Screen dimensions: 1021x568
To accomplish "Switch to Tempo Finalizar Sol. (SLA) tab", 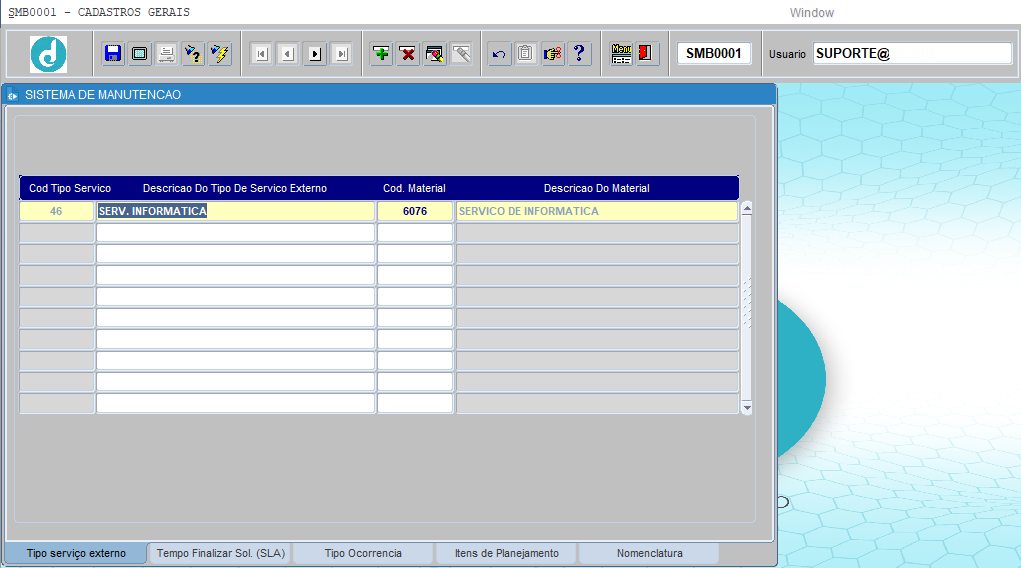I will point(220,553).
